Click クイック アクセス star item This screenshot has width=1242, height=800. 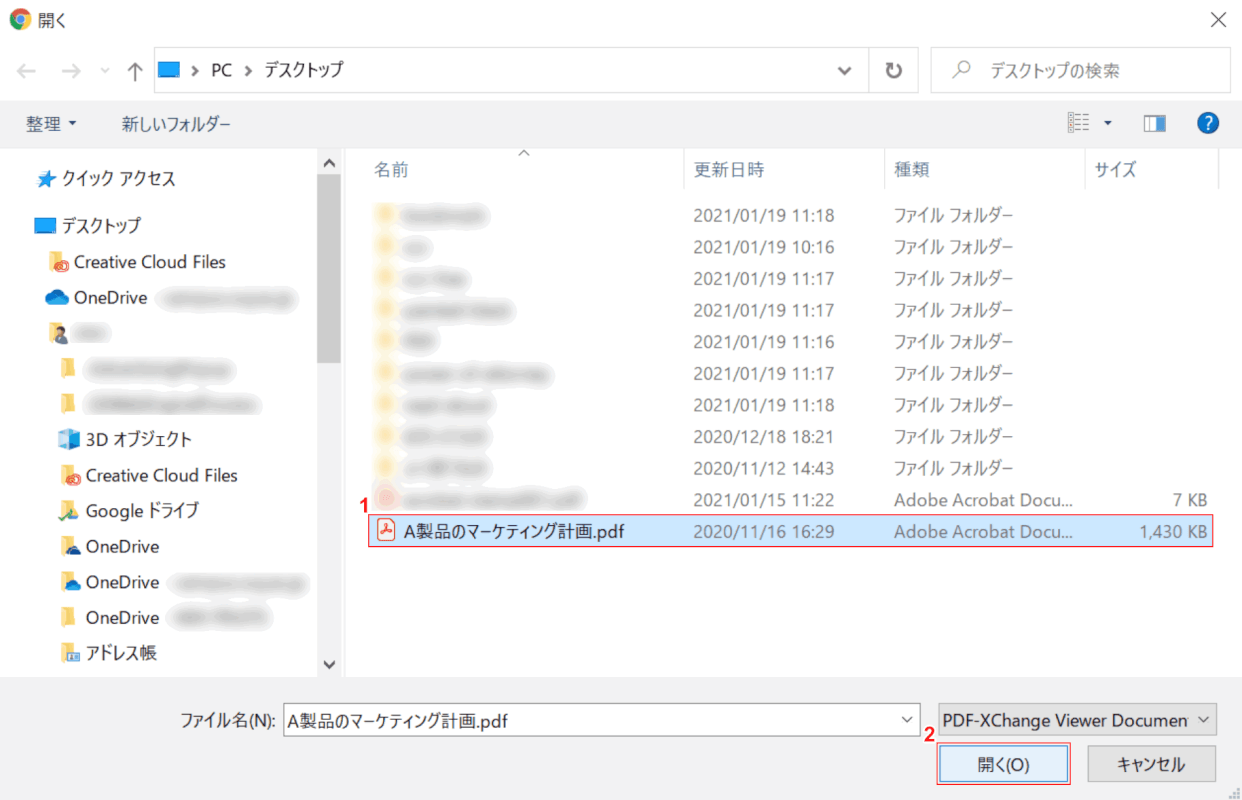click(x=118, y=179)
